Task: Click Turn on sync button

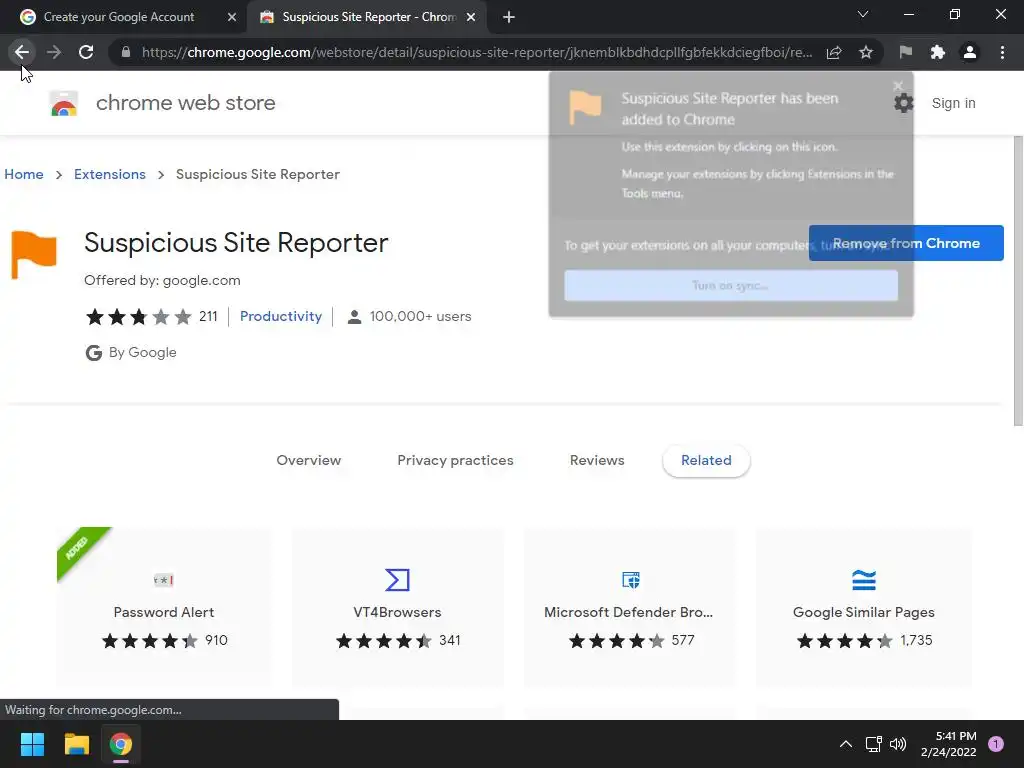Action: point(731,285)
